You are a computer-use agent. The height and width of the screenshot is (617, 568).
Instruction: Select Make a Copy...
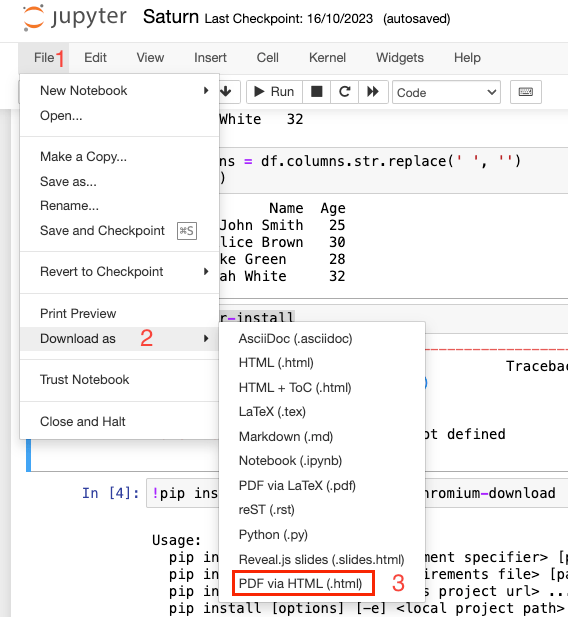point(120,157)
